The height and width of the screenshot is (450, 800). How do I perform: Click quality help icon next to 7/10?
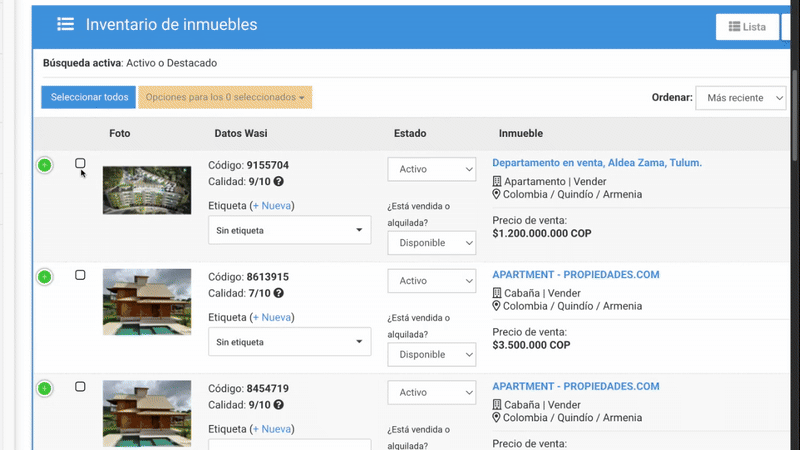[278, 294]
